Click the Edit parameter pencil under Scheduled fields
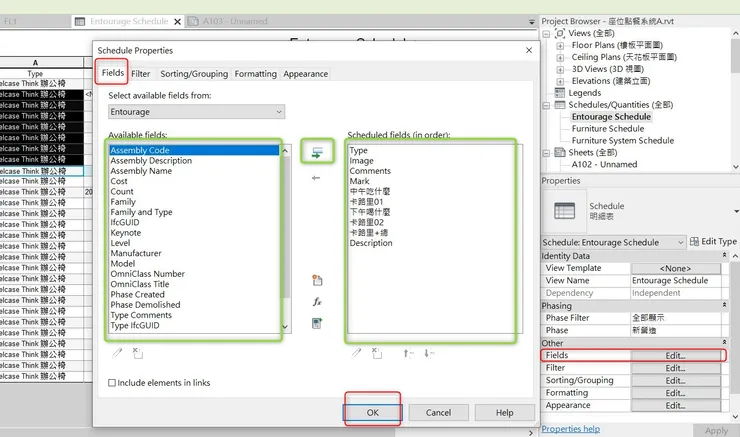 pyautogui.click(x=357, y=353)
